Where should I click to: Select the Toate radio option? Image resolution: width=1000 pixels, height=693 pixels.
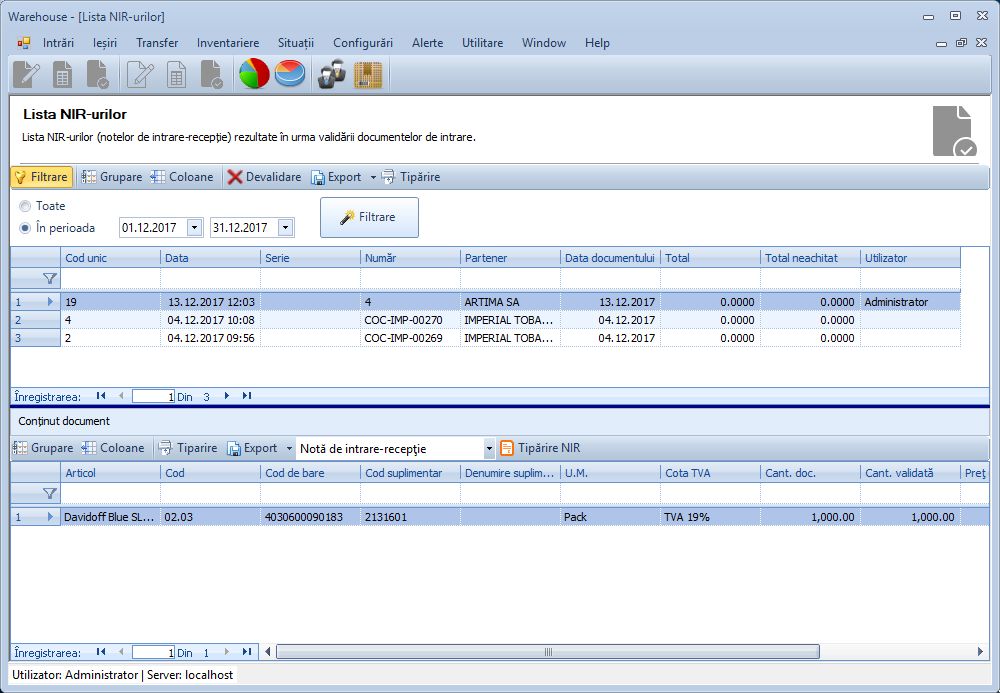point(25,206)
